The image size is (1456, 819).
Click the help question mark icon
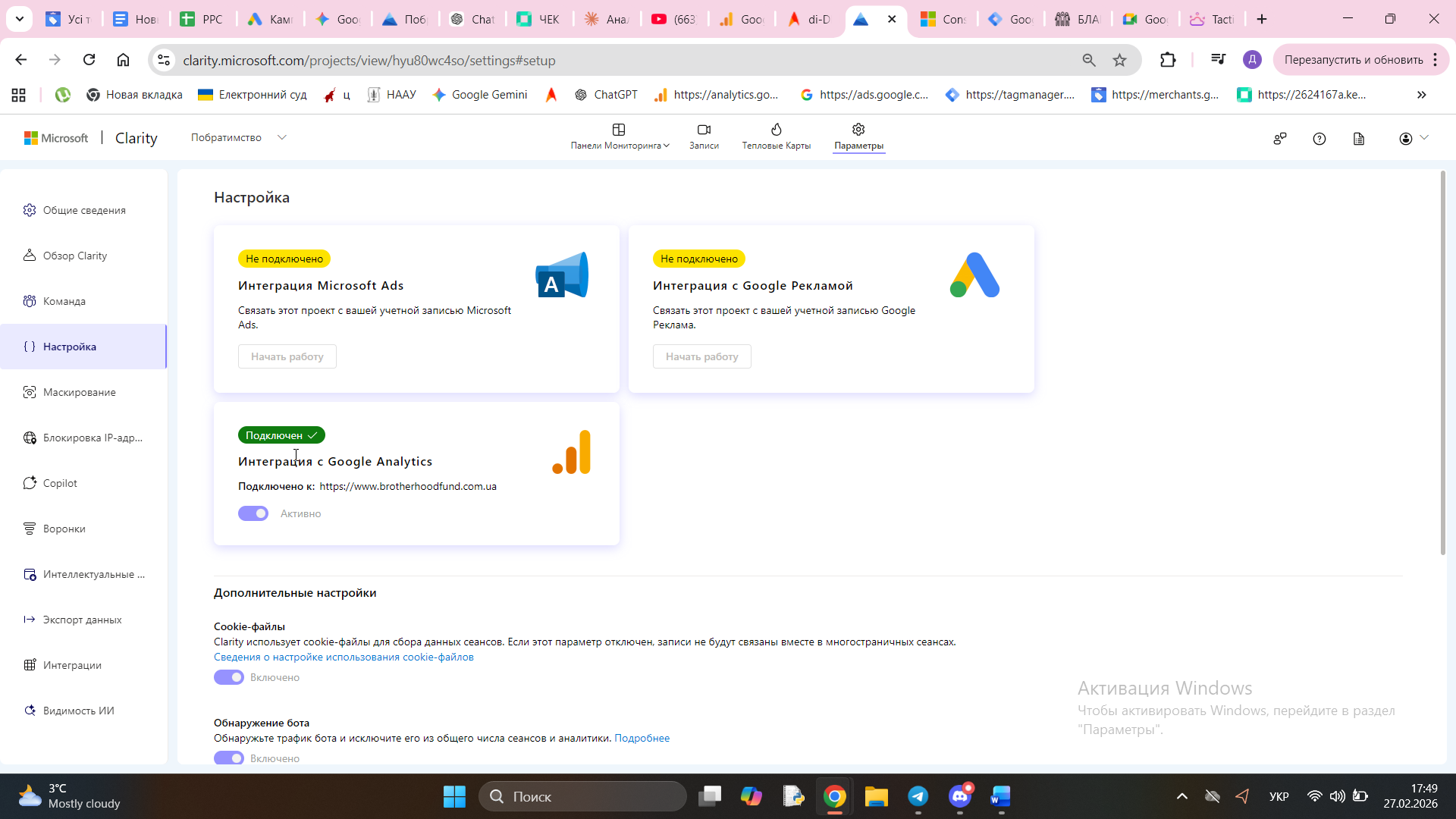[1319, 139]
